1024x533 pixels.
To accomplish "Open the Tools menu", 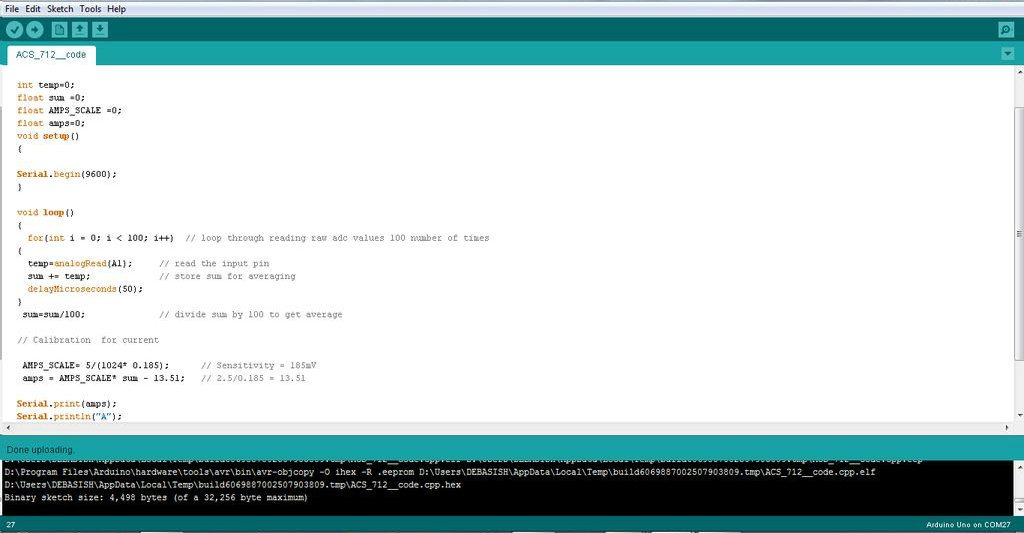I will tap(90, 8).
